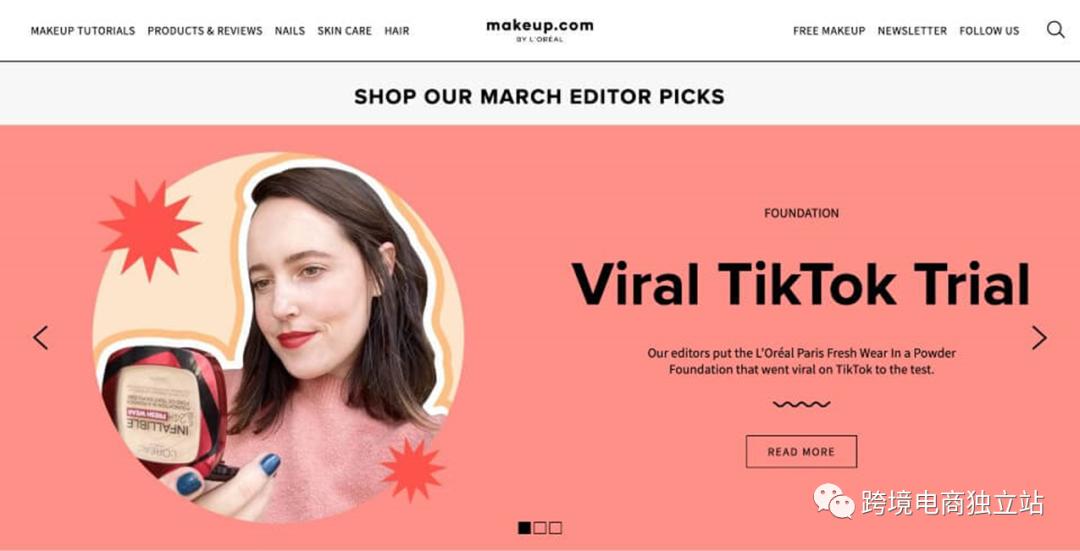Screen dimensions: 1080x551
Task: Go to previous slide with left arrow
Action: tap(41, 337)
